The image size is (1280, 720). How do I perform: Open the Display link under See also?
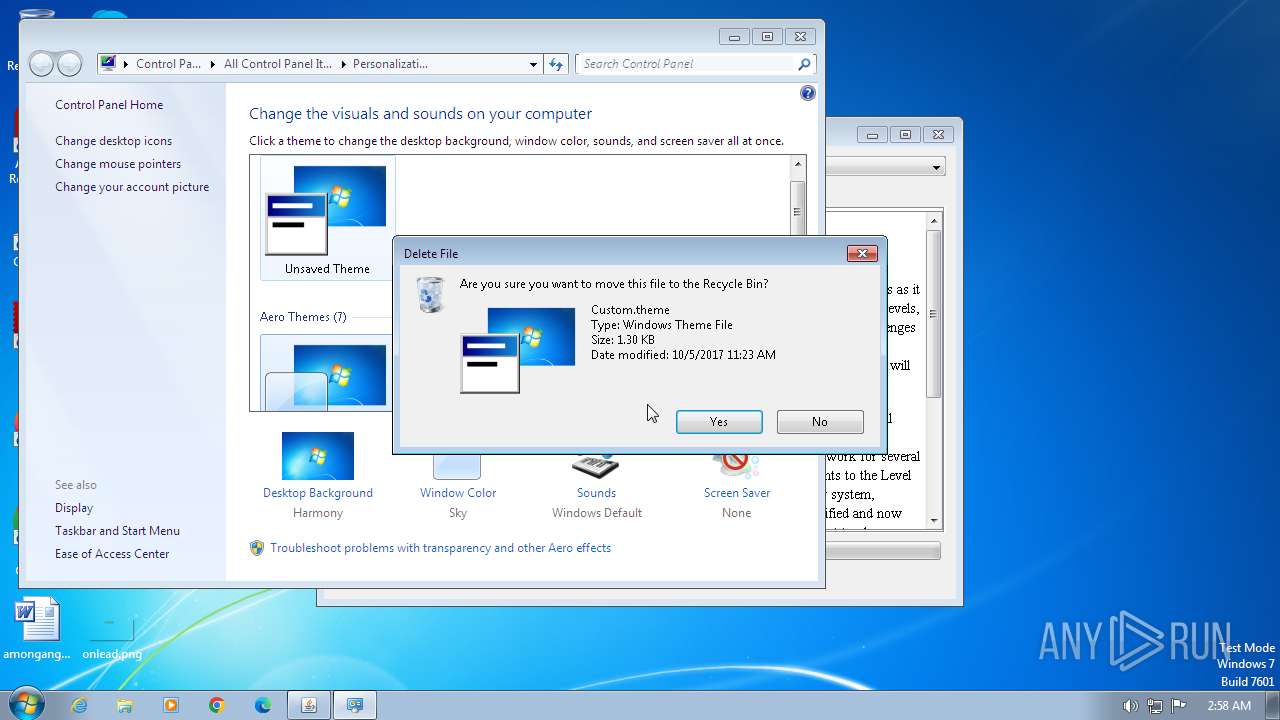(x=74, y=508)
